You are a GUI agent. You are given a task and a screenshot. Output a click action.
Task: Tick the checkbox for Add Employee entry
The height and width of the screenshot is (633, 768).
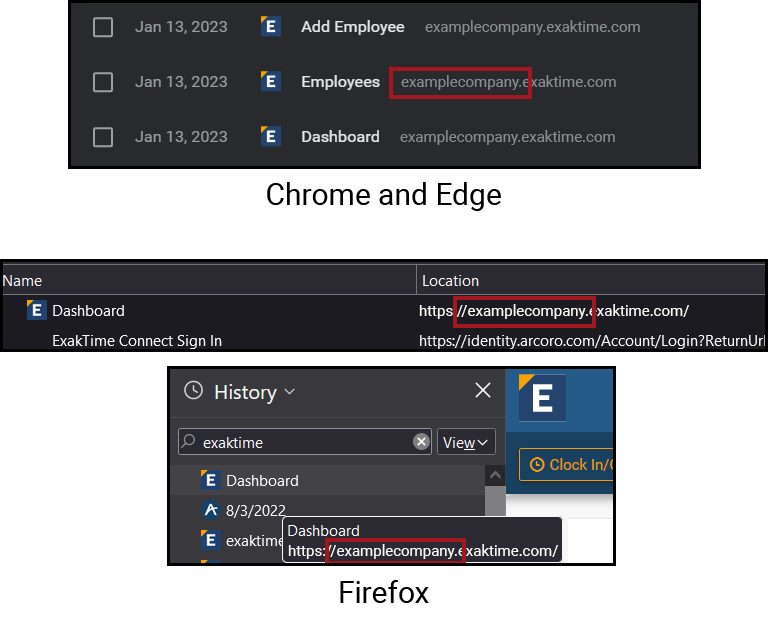click(103, 27)
